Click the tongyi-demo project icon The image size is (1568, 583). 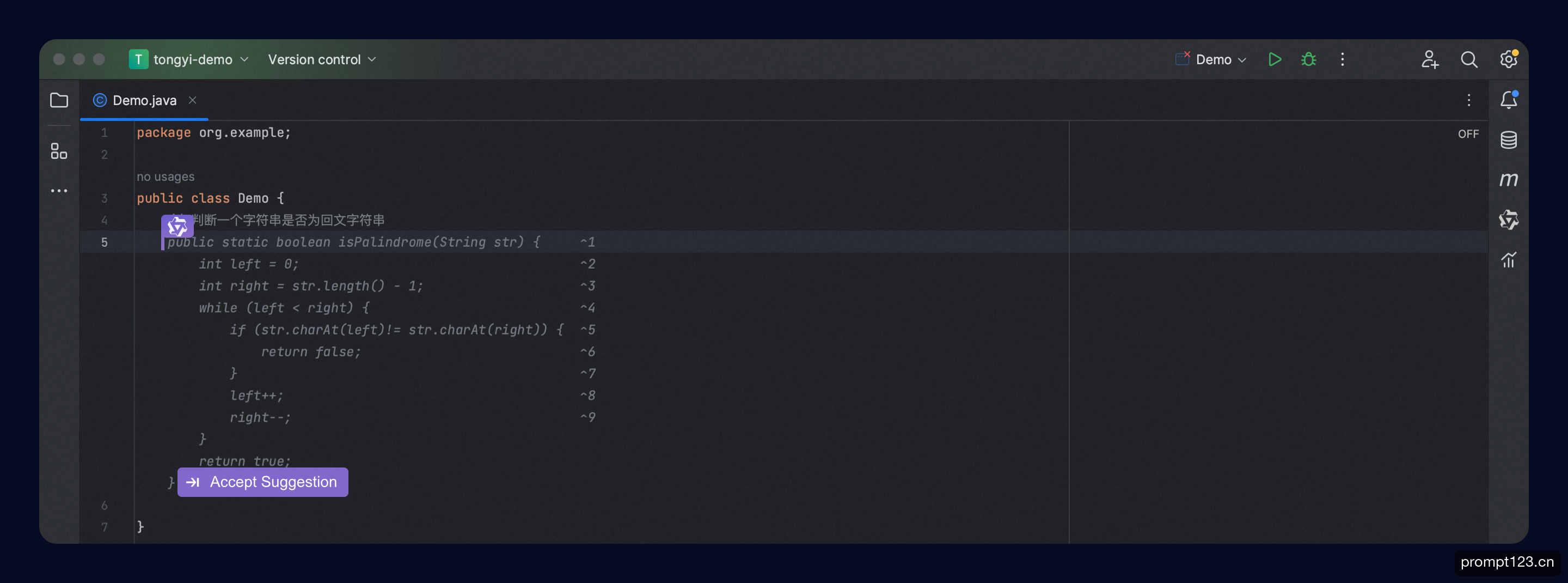coord(138,59)
